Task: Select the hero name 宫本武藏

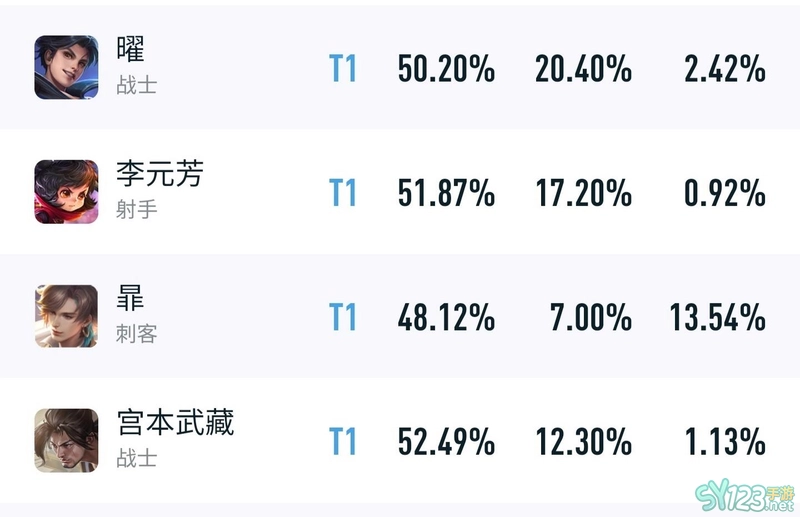Action: pos(175,422)
